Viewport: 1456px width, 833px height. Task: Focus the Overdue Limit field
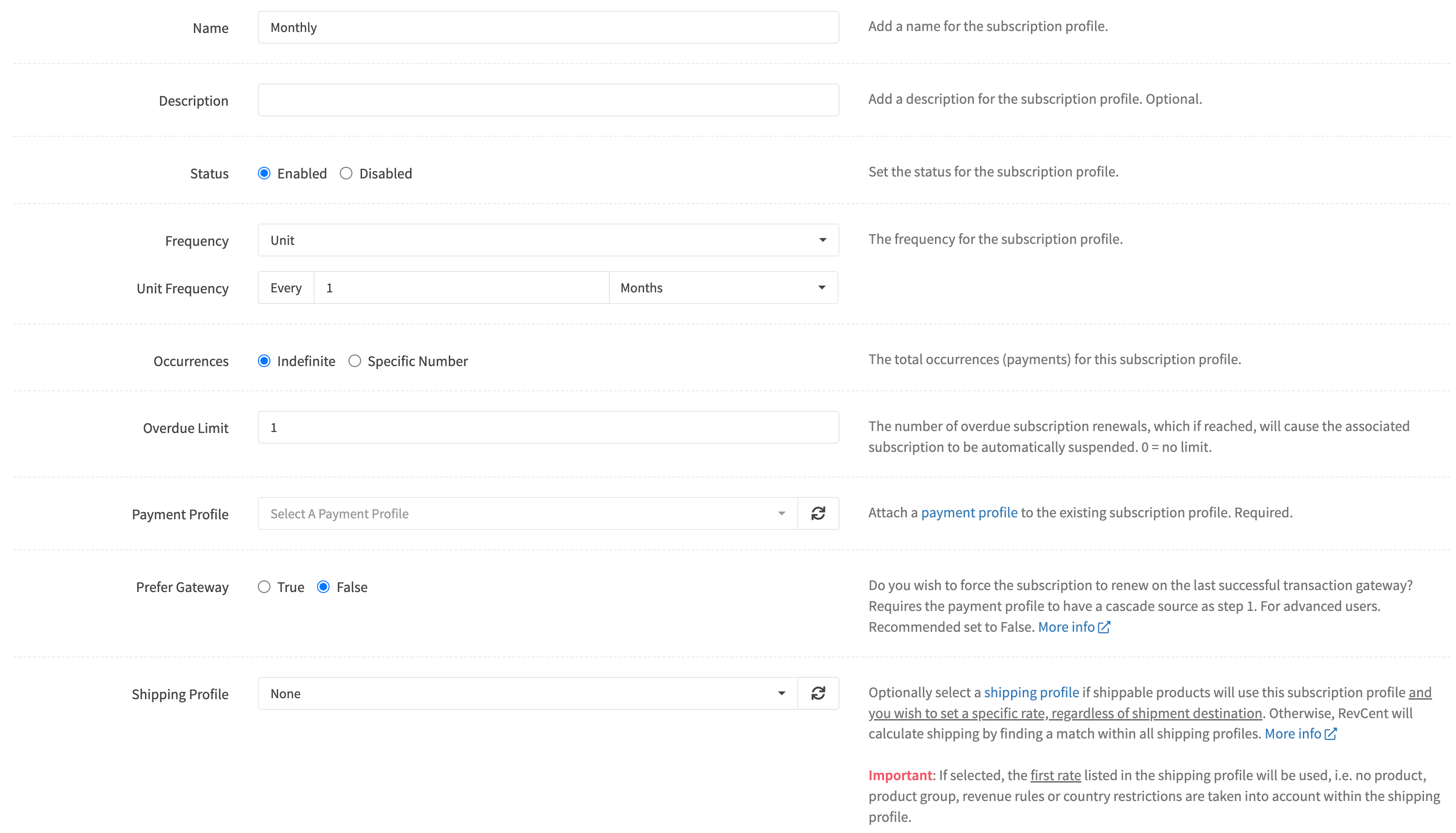tap(549, 427)
